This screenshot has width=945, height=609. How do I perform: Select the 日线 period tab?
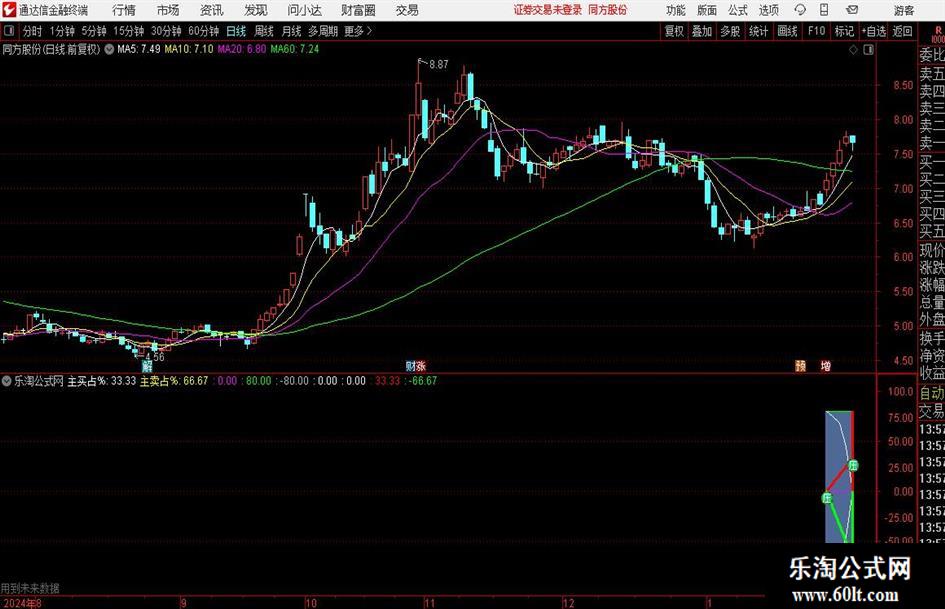236,31
